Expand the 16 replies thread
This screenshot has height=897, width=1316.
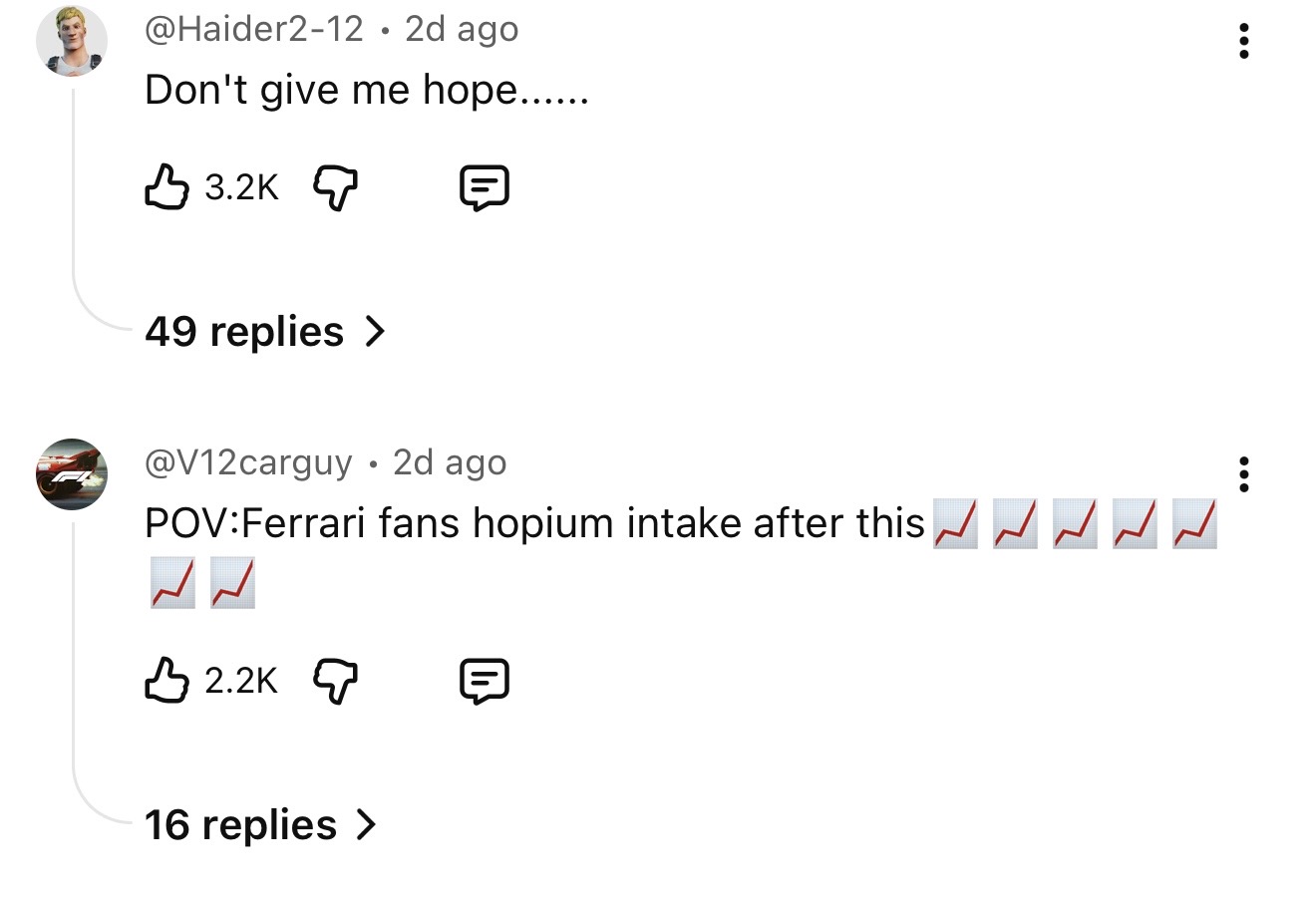[x=260, y=824]
